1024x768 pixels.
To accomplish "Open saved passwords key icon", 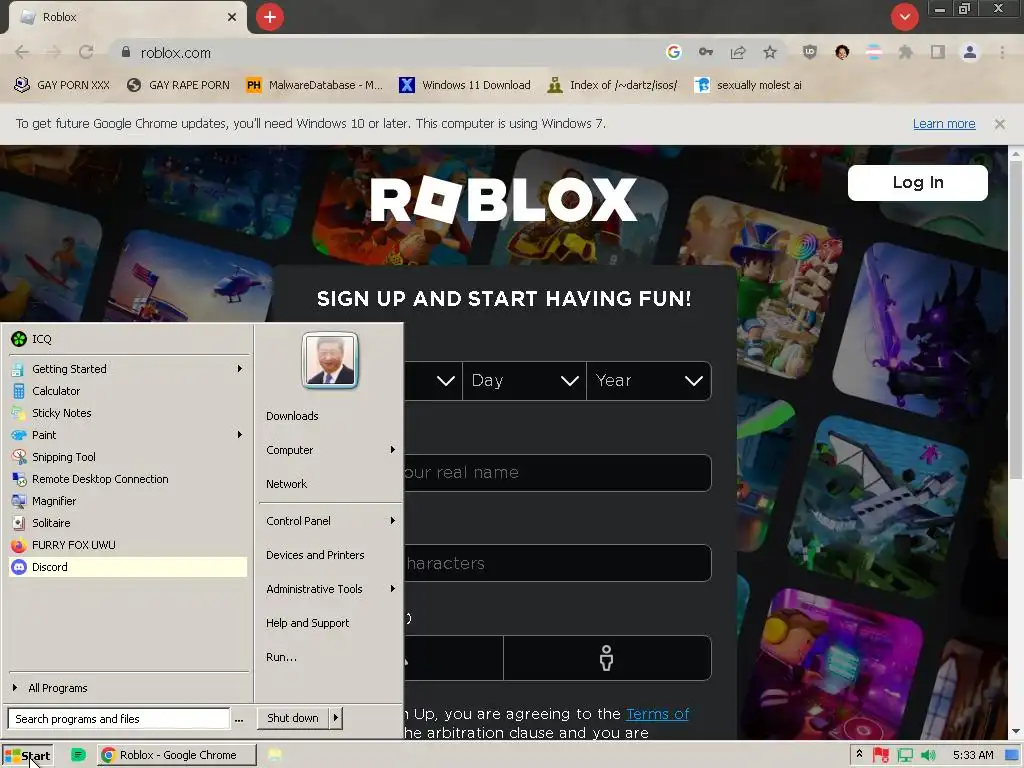I will (706, 52).
